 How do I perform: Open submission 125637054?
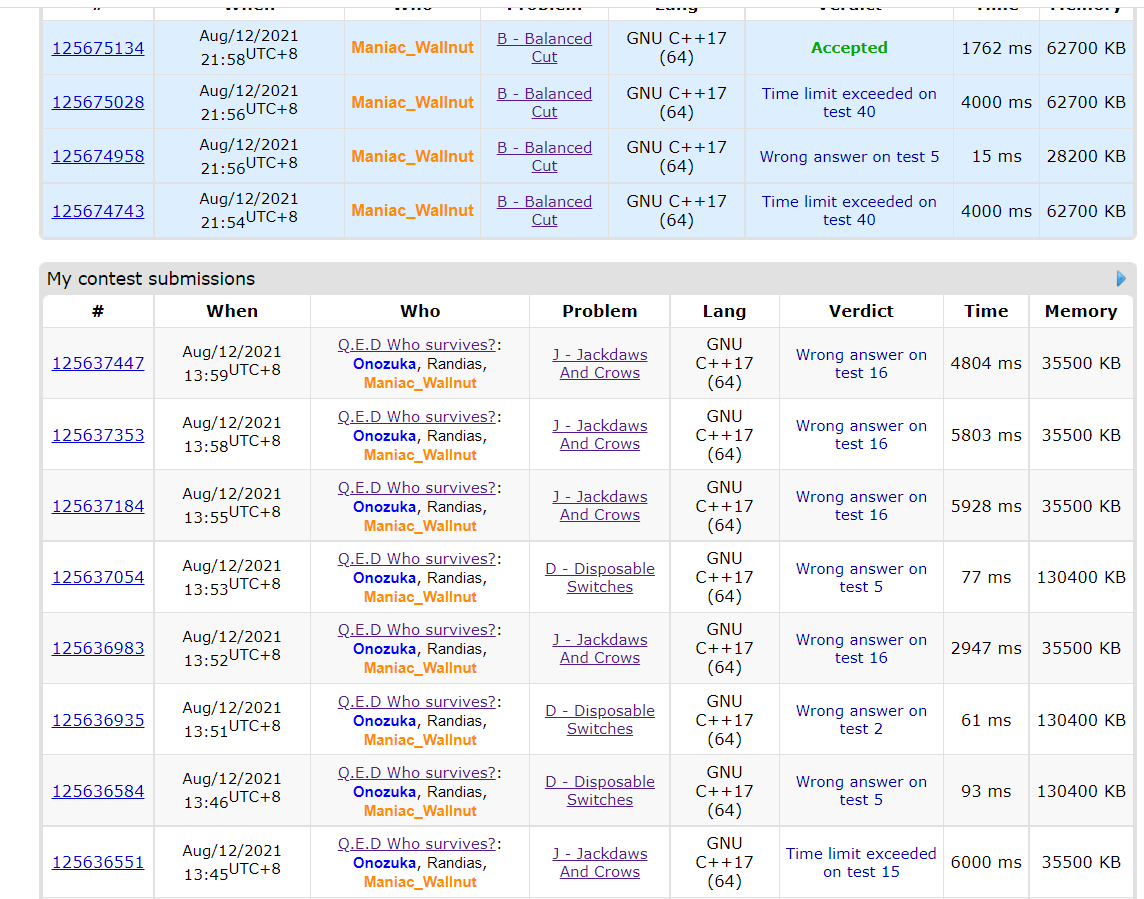click(98, 577)
